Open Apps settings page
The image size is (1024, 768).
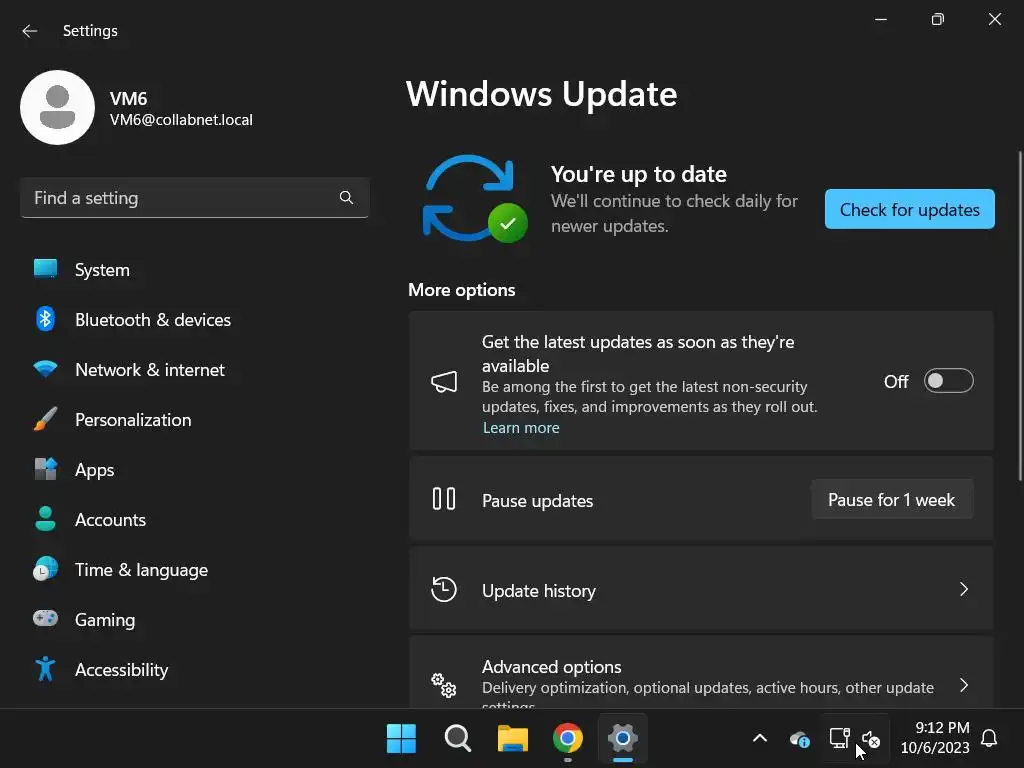click(195, 469)
